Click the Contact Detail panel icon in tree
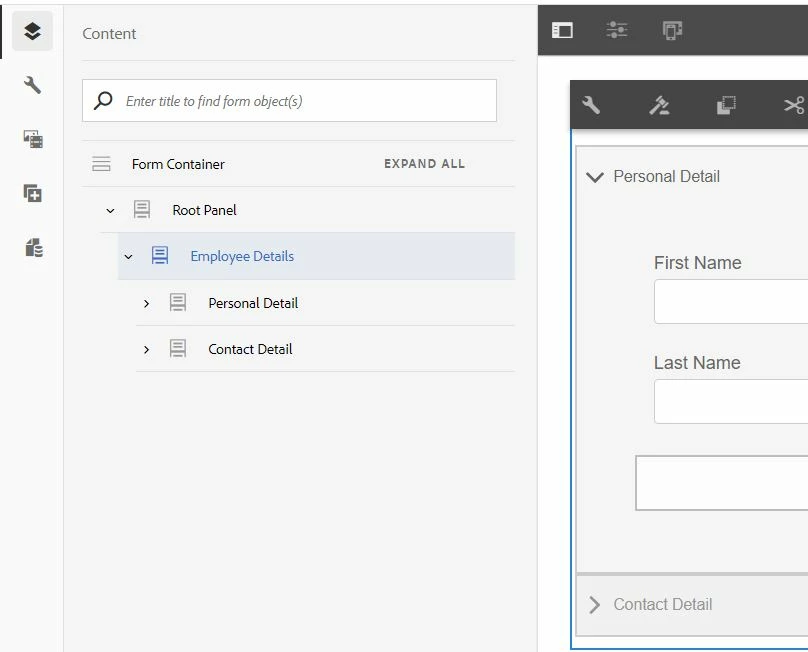The image size is (808, 652). [178, 348]
